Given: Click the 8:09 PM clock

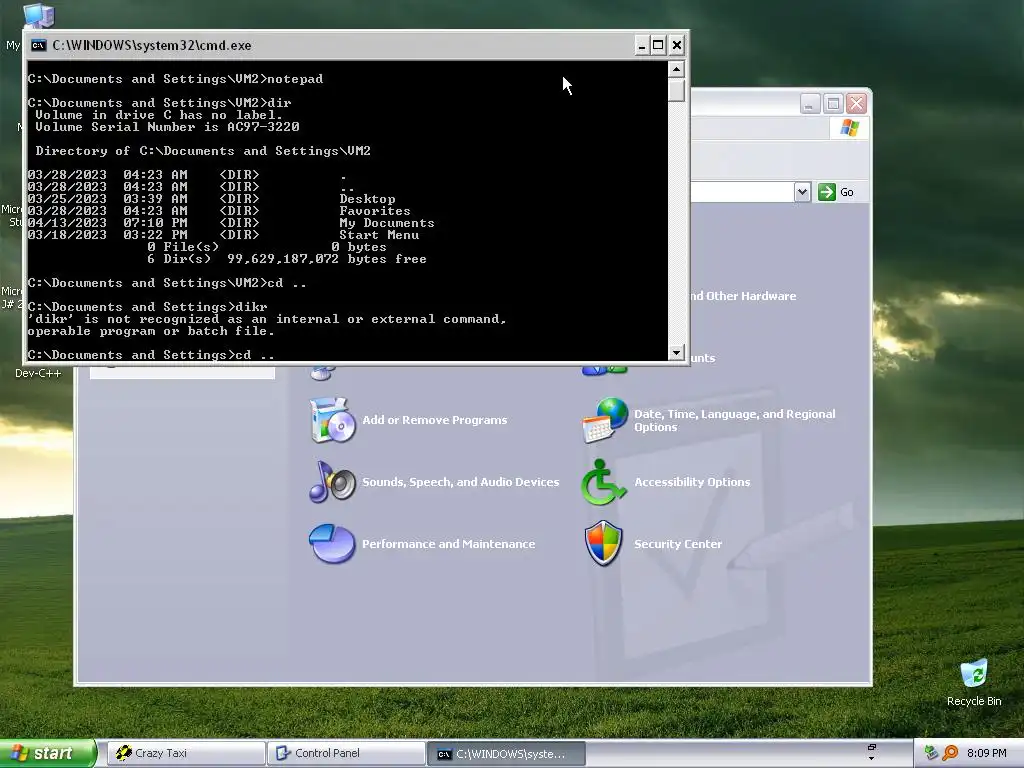Looking at the screenshot, I should pyautogui.click(x=986, y=753).
